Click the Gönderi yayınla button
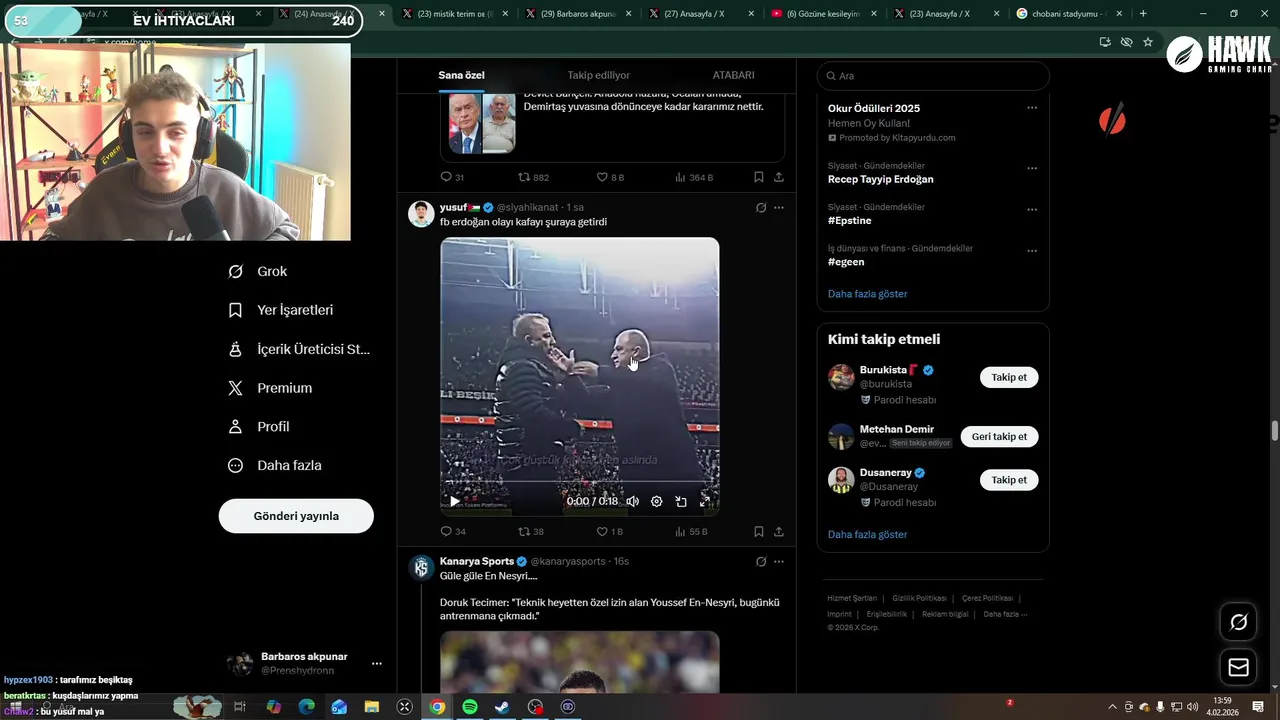The image size is (1280, 720). click(296, 516)
